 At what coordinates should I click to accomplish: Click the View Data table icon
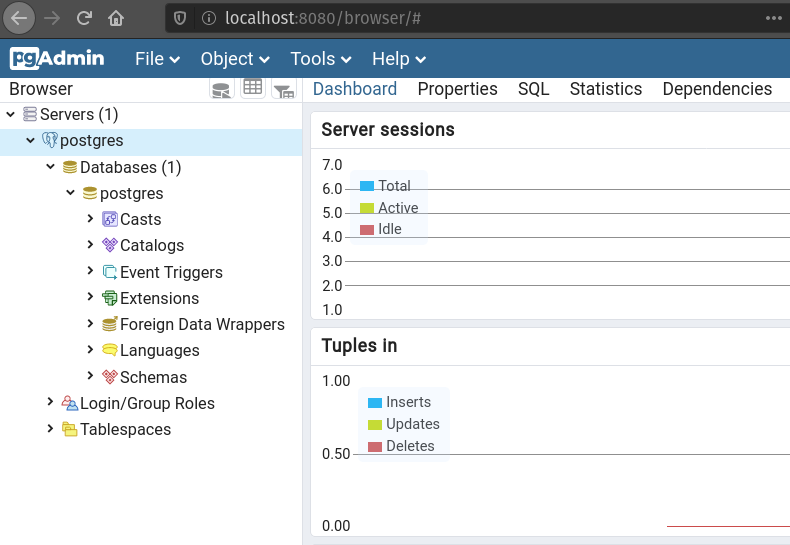(x=253, y=88)
